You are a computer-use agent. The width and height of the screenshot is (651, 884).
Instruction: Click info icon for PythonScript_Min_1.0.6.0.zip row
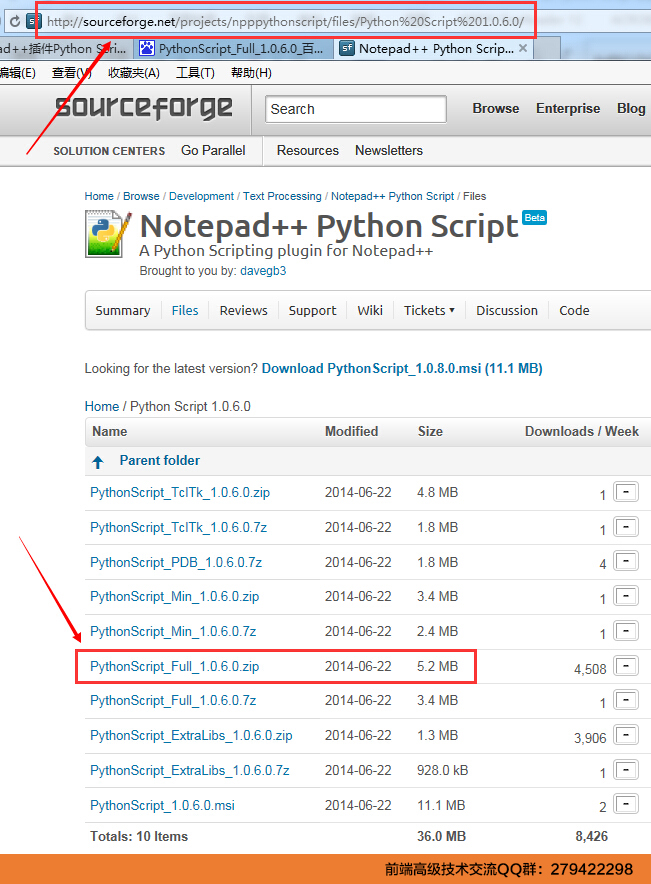(626, 596)
